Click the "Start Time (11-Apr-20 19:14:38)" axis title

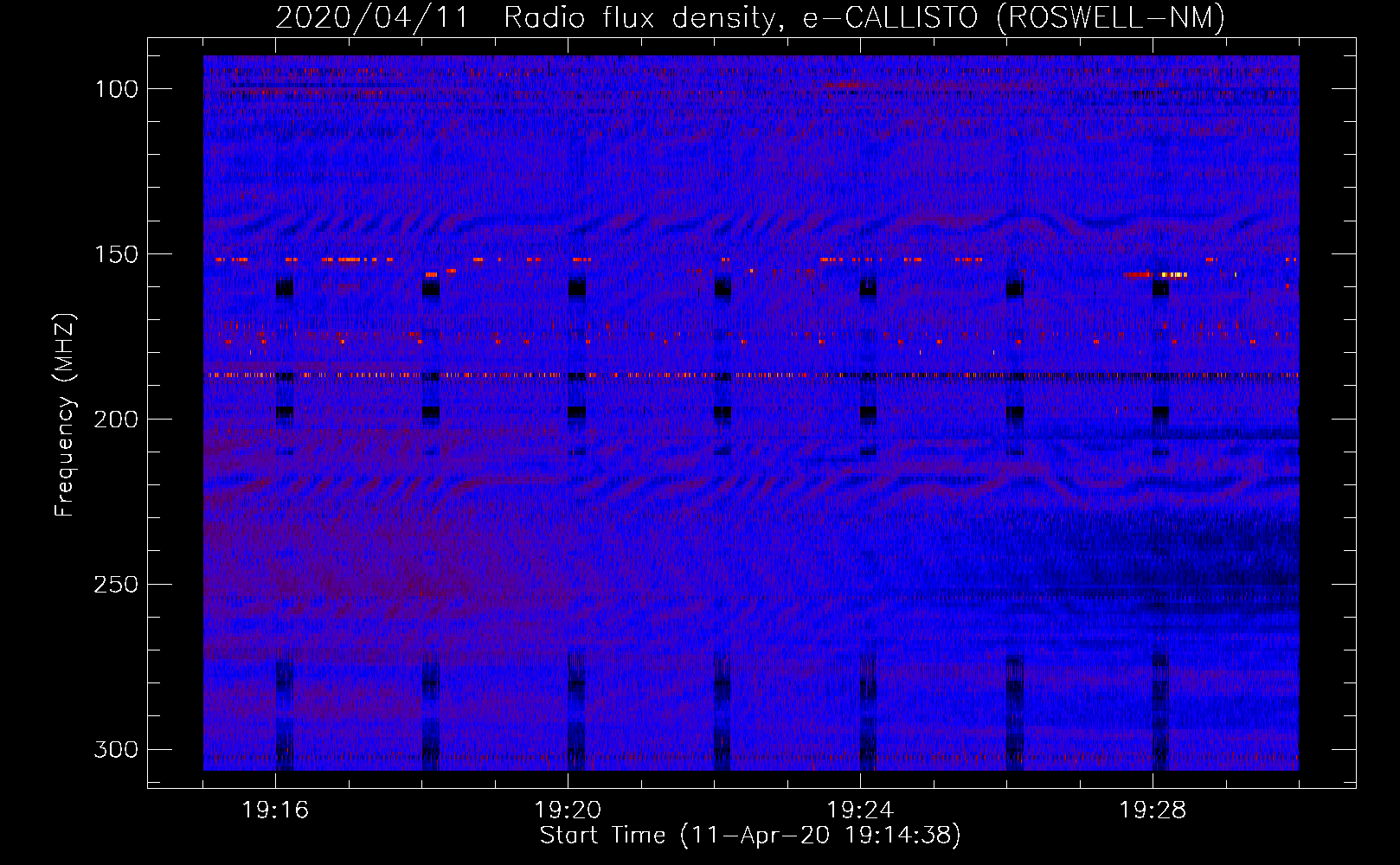750,836
